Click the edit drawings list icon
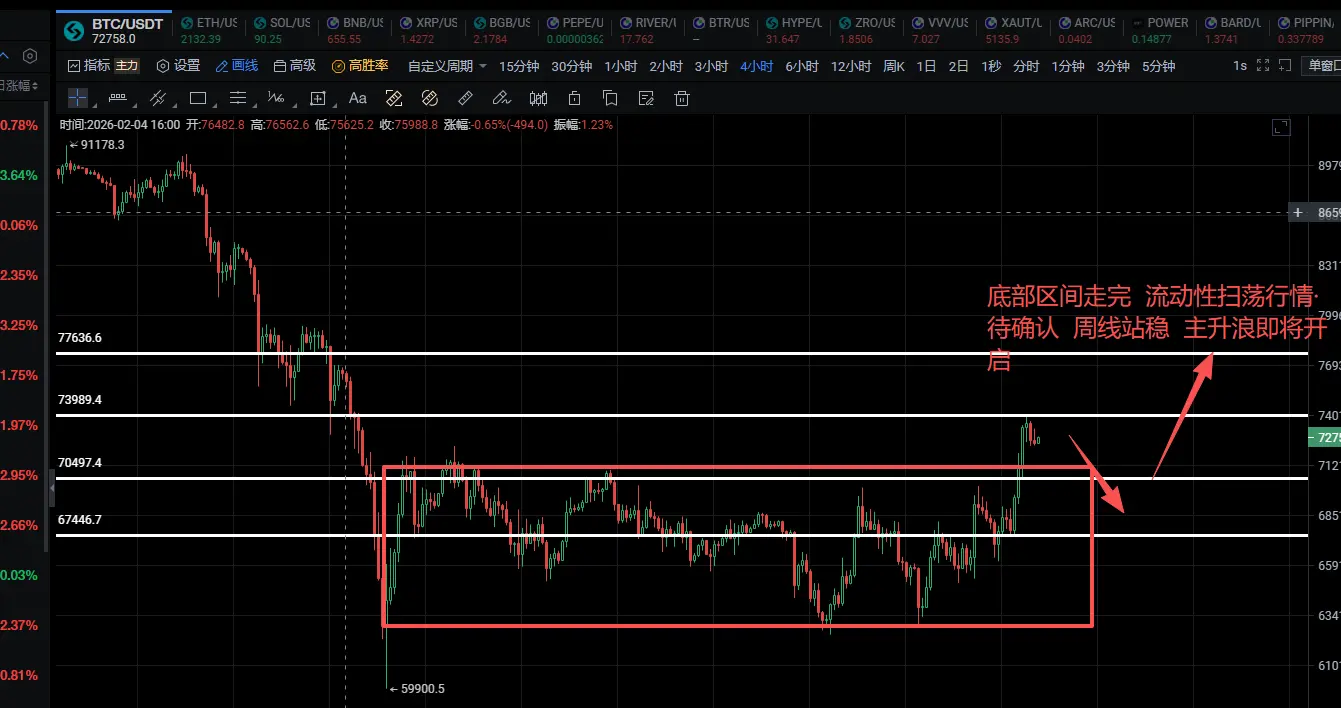This screenshot has width=1341, height=708. point(646,98)
